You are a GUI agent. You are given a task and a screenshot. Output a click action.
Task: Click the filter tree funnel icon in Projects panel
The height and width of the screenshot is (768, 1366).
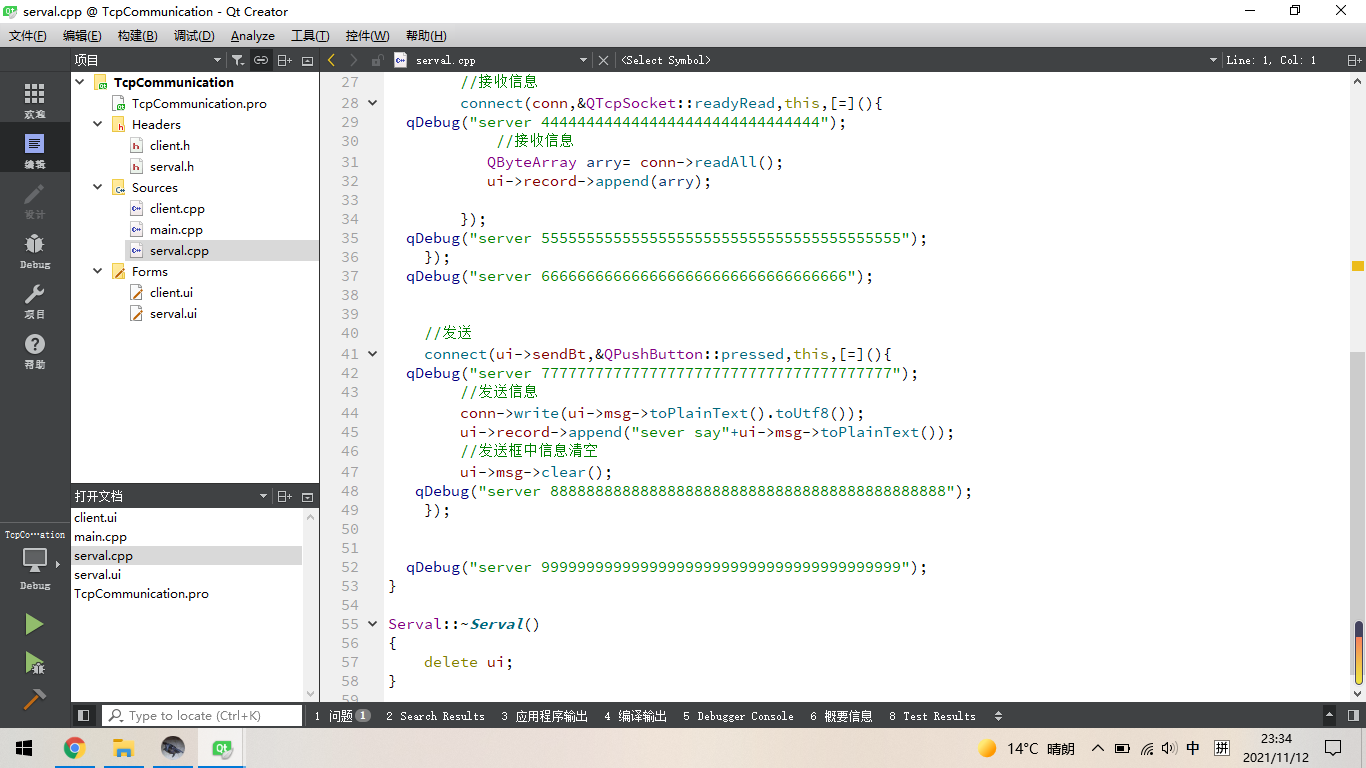pos(237,60)
